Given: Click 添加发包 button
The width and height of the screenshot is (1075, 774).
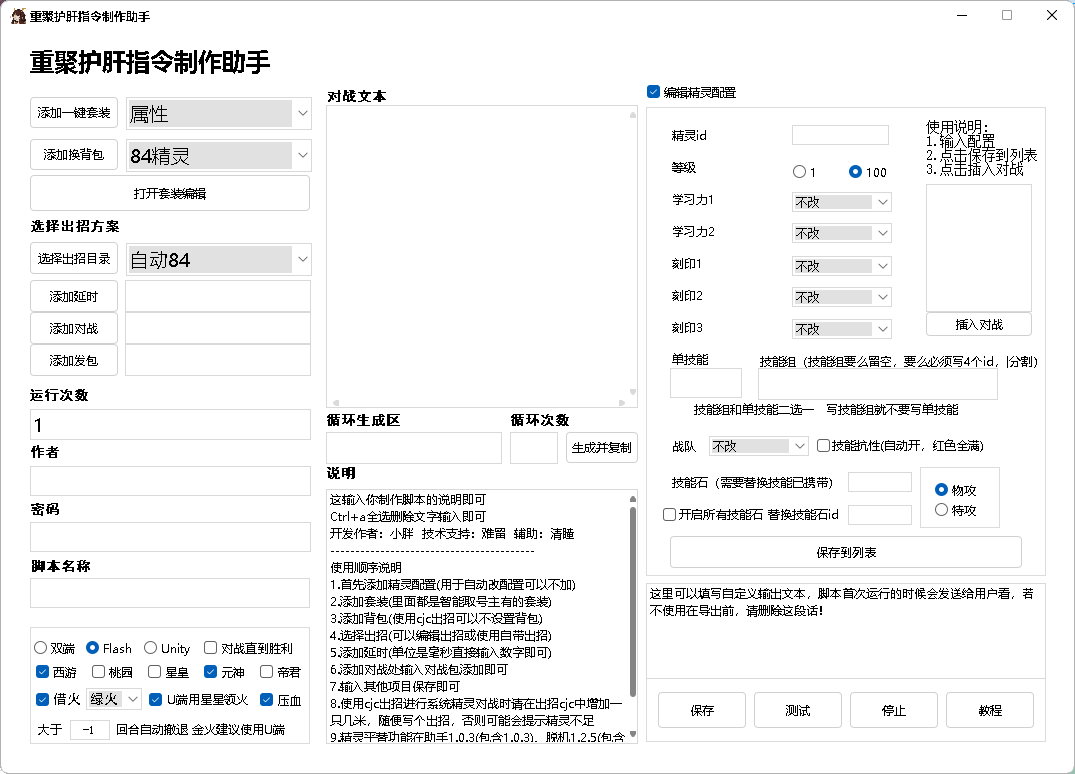Looking at the screenshot, I should [74, 361].
